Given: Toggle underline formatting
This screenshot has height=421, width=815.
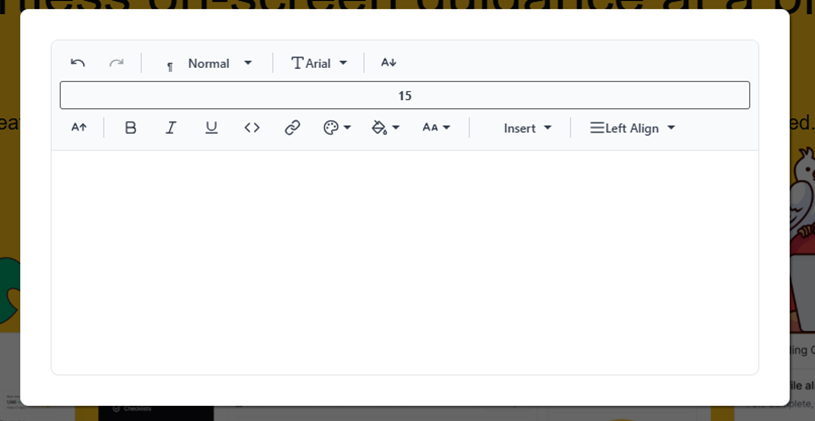Looking at the screenshot, I should (212, 128).
